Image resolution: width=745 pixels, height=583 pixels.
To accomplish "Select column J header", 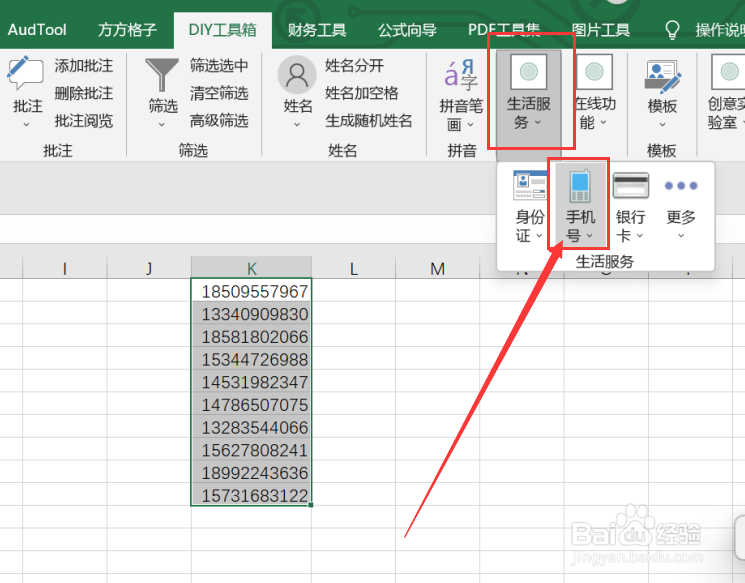I will point(149,268).
